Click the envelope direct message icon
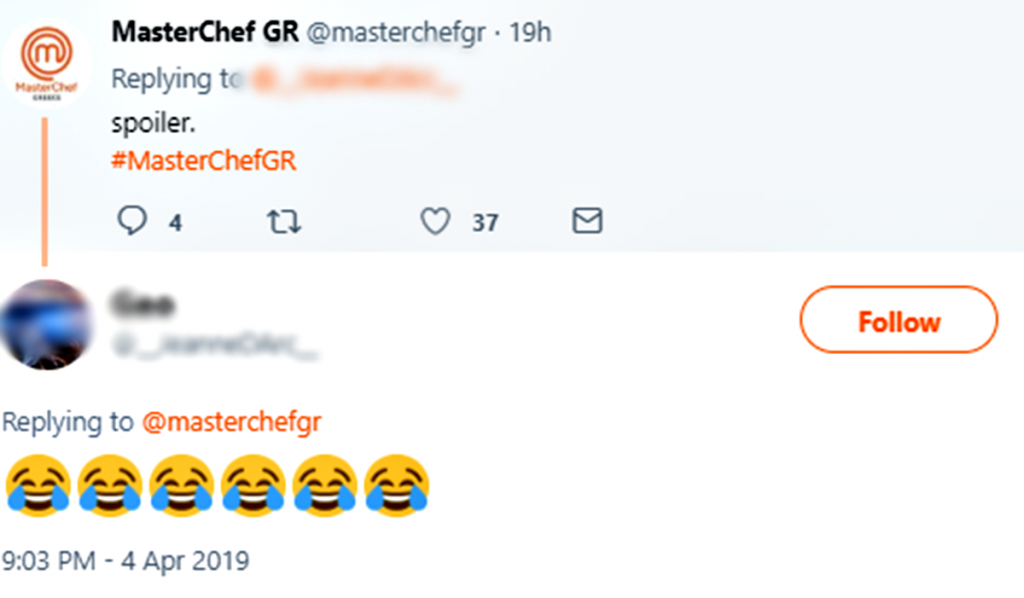 [587, 221]
